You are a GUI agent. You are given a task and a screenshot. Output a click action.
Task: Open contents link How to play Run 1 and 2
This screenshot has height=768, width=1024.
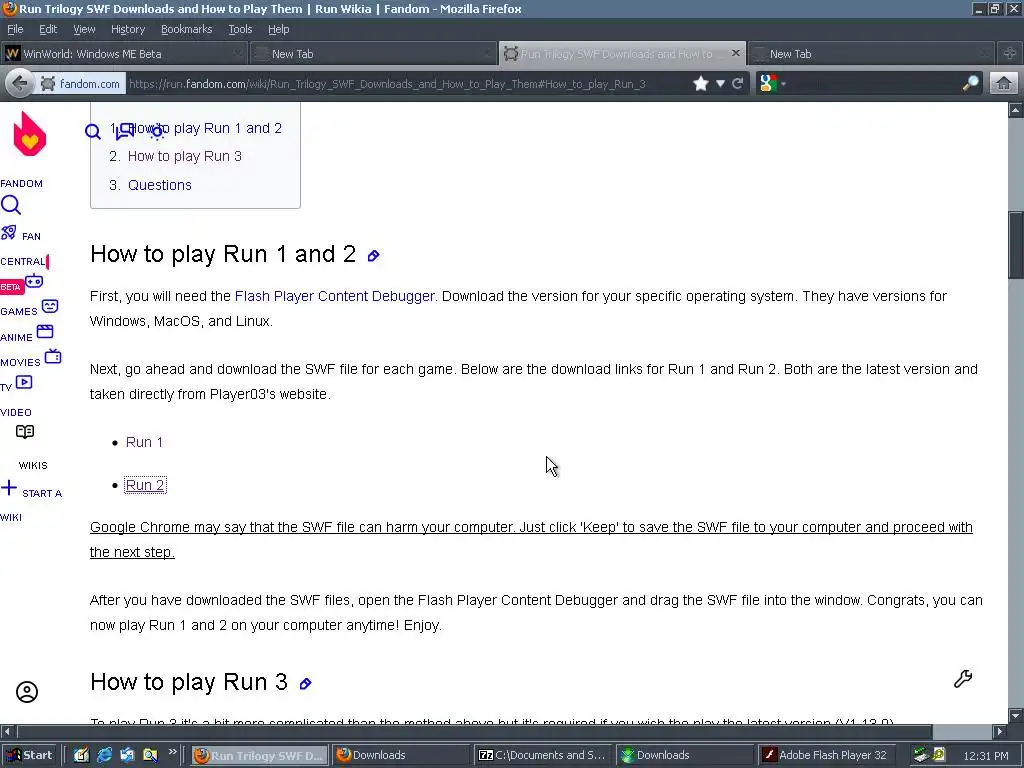point(205,128)
